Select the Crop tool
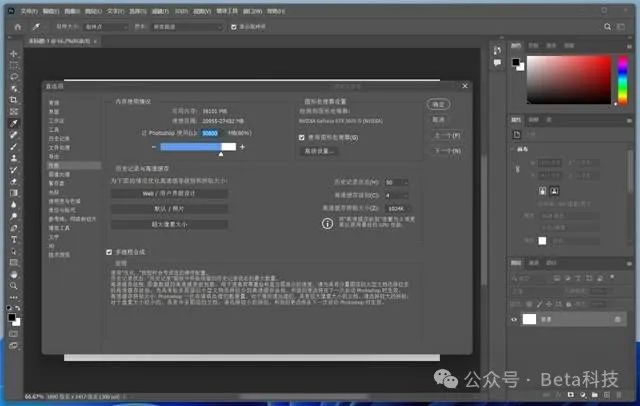 (13, 100)
